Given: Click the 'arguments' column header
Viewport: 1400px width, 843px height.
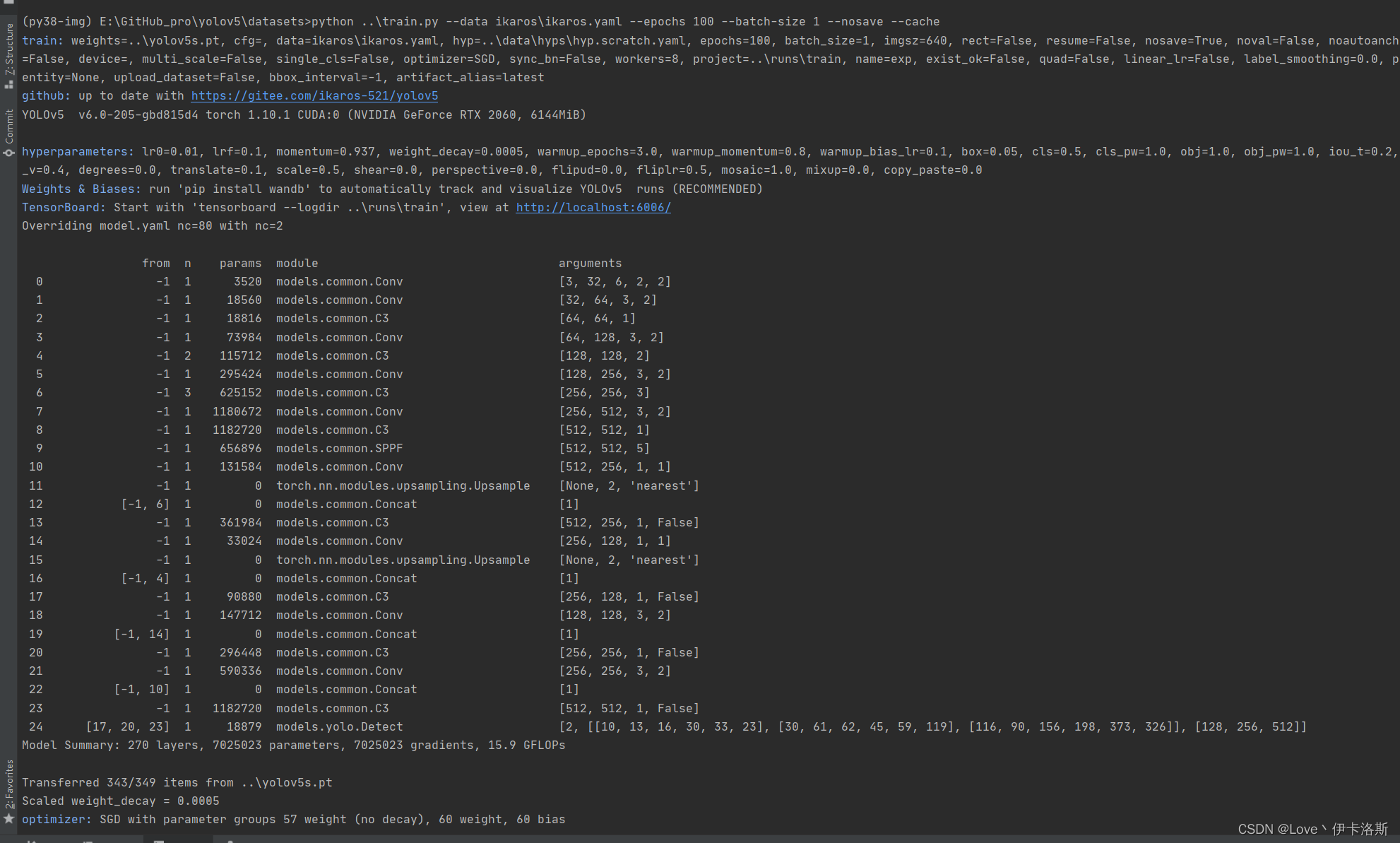Looking at the screenshot, I should (590, 264).
